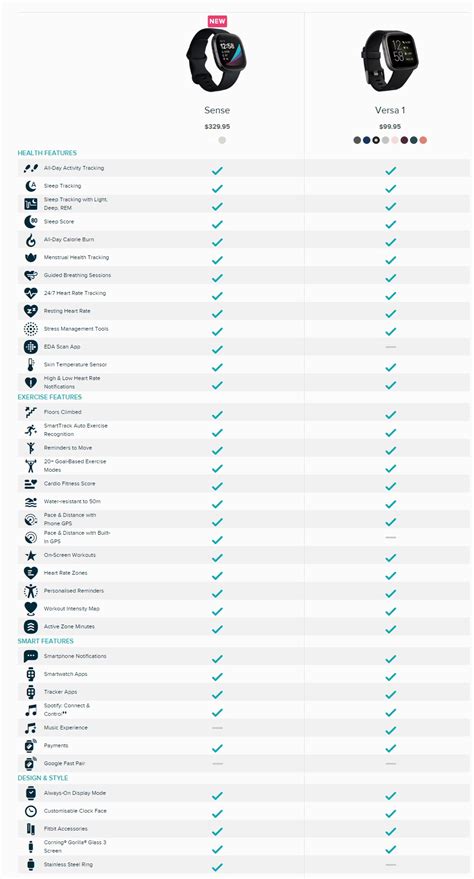The image size is (474, 879).
Task: Click the Sleep Score moon icon
Action: tap(30, 222)
